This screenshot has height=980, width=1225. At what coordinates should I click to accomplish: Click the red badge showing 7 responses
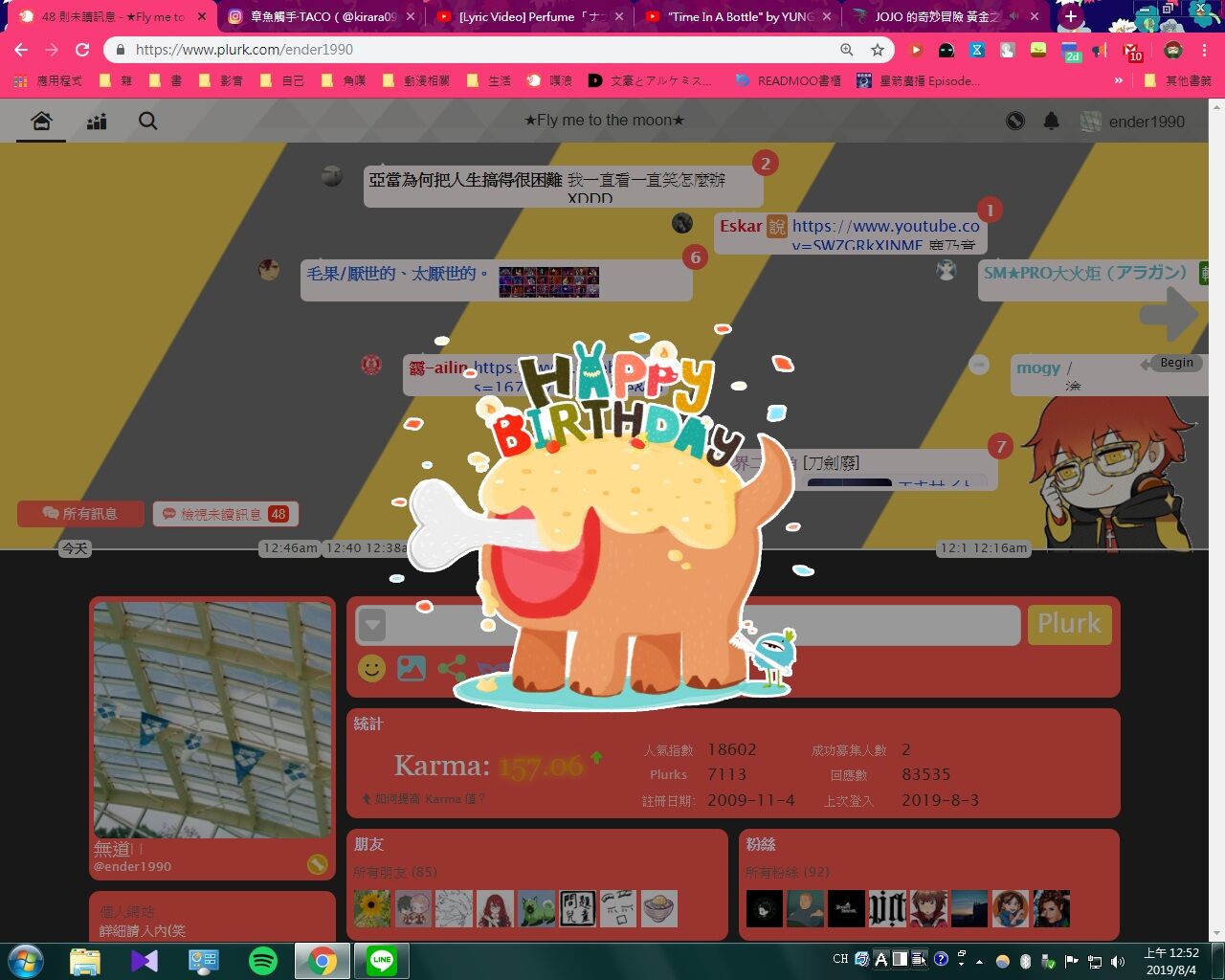pyautogui.click(x=1000, y=446)
